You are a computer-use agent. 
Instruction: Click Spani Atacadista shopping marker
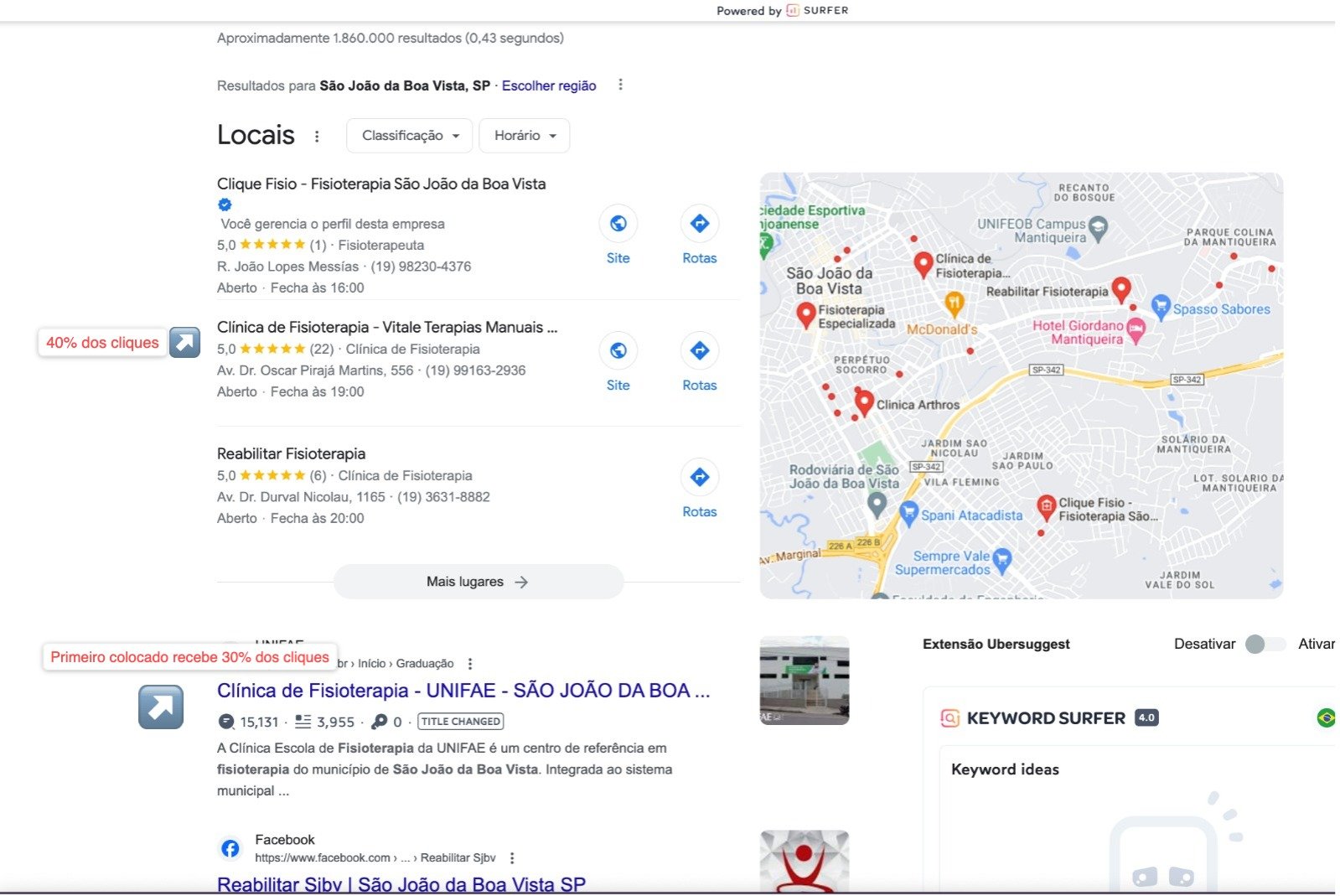[x=908, y=513]
